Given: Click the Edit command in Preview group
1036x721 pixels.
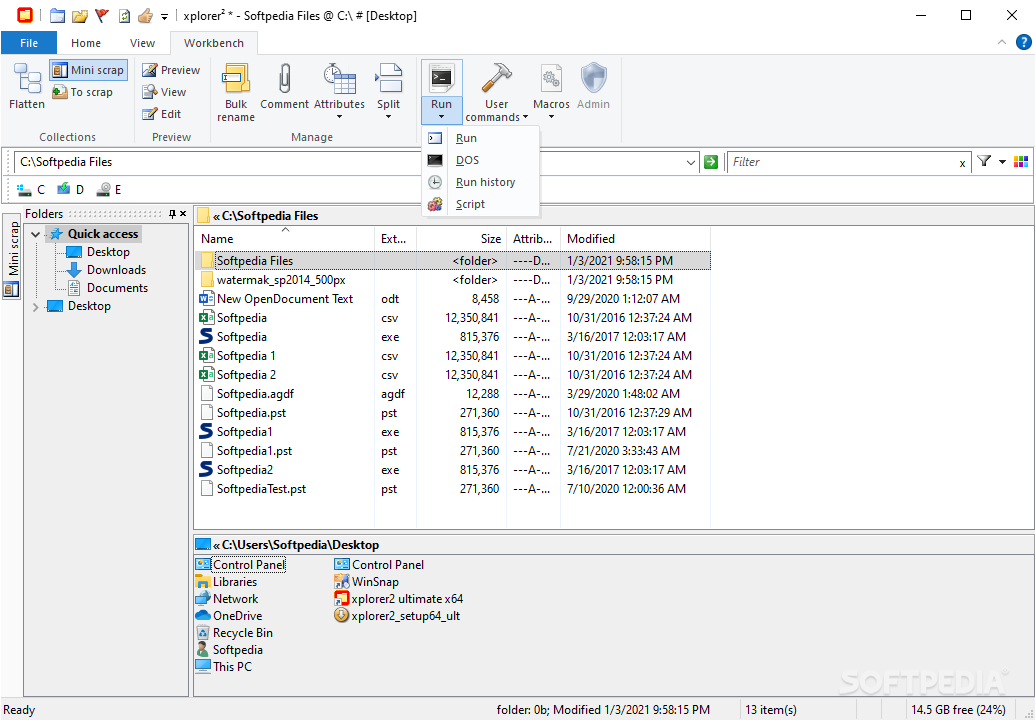Looking at the screenshot, I should pos(162,114).
